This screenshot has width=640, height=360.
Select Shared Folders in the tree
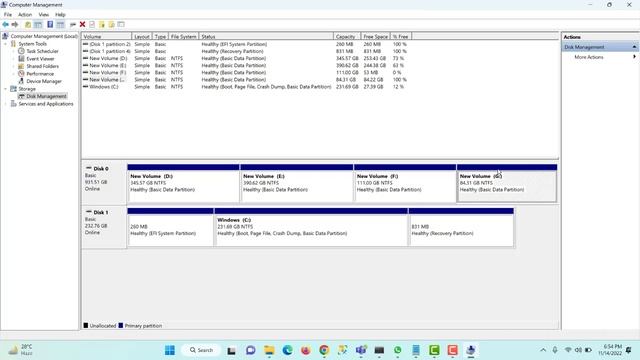pos(42,66)
